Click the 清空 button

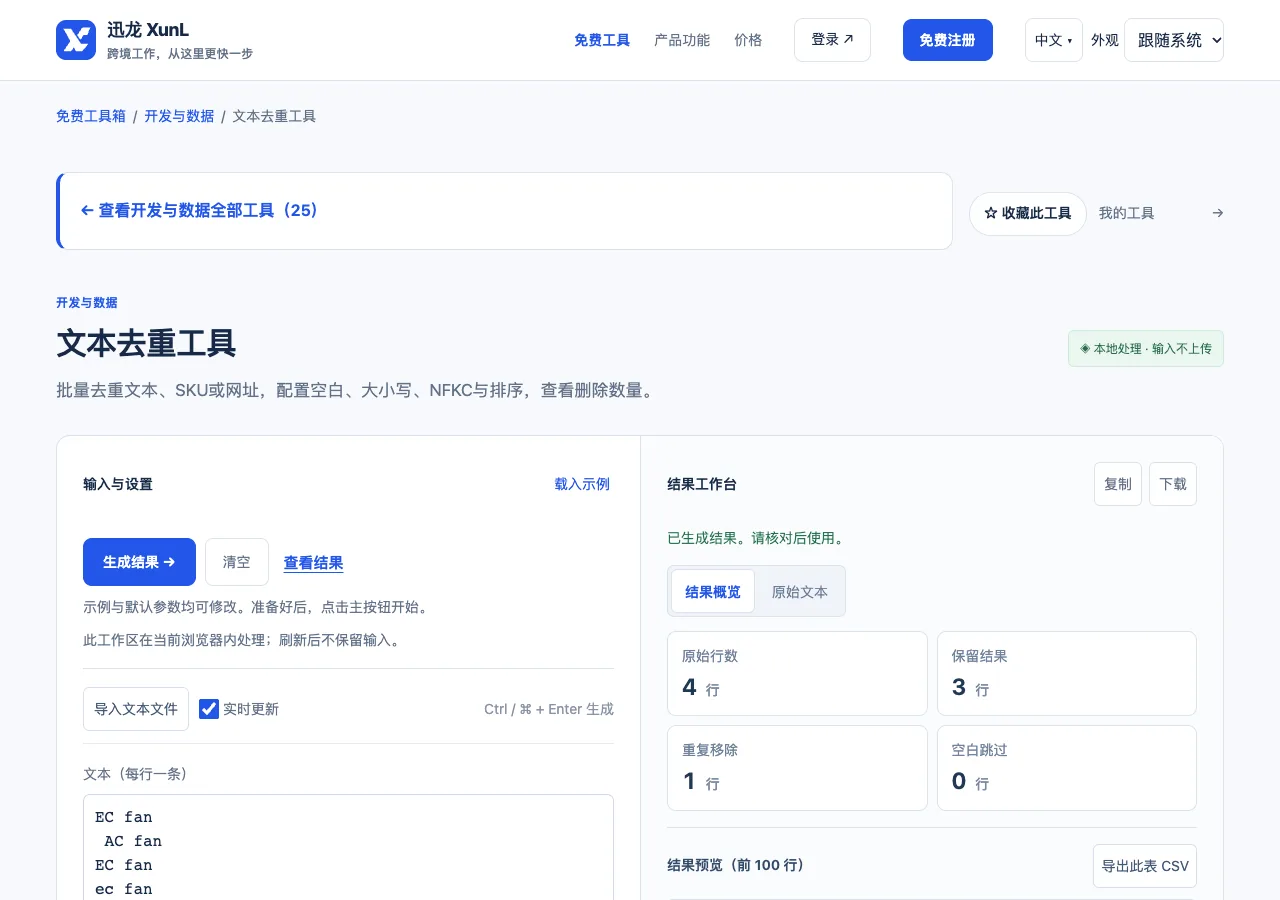tap(237, 562)
